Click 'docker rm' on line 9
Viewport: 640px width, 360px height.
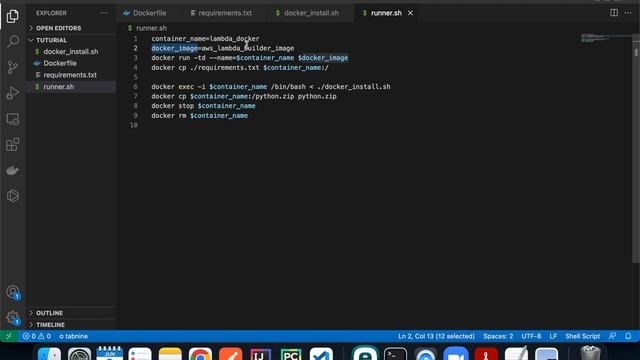click(x=169, y=116)
